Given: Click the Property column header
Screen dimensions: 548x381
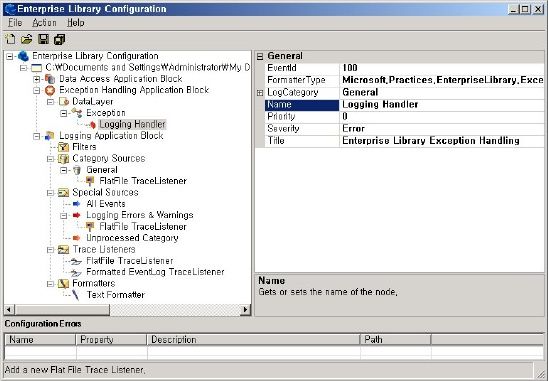Looking at the screenshot, I should coord(111,340).
